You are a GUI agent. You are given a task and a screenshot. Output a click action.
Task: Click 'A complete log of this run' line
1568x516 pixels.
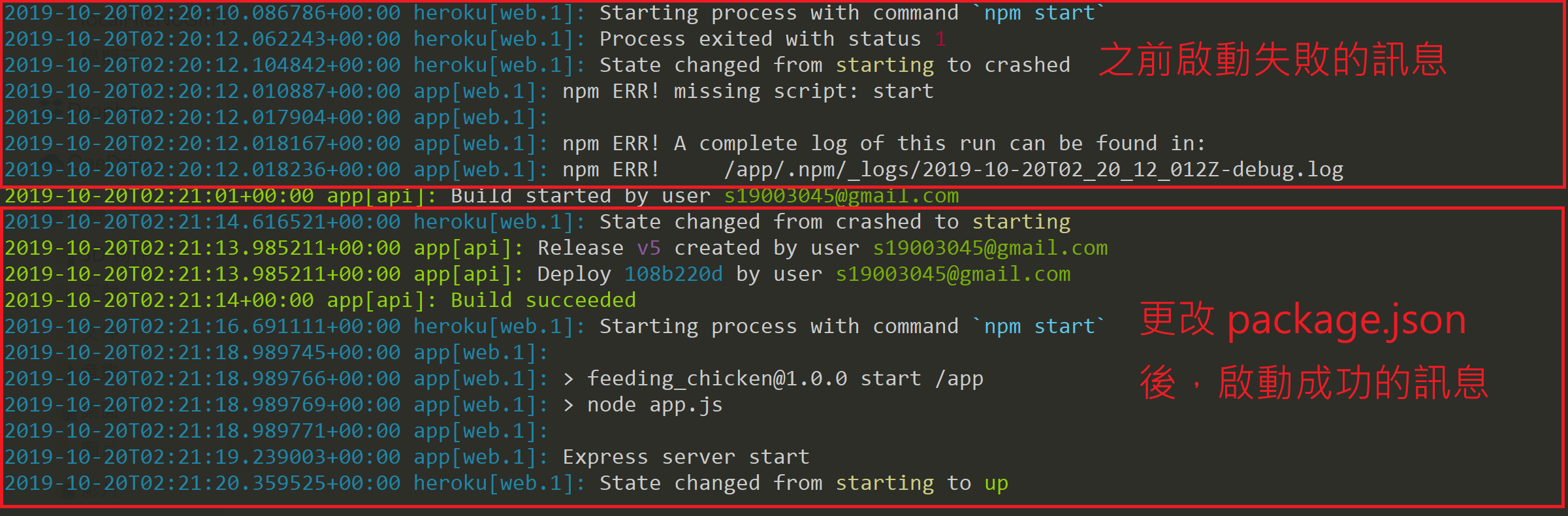pyautogui.click(x=605, y=144)
